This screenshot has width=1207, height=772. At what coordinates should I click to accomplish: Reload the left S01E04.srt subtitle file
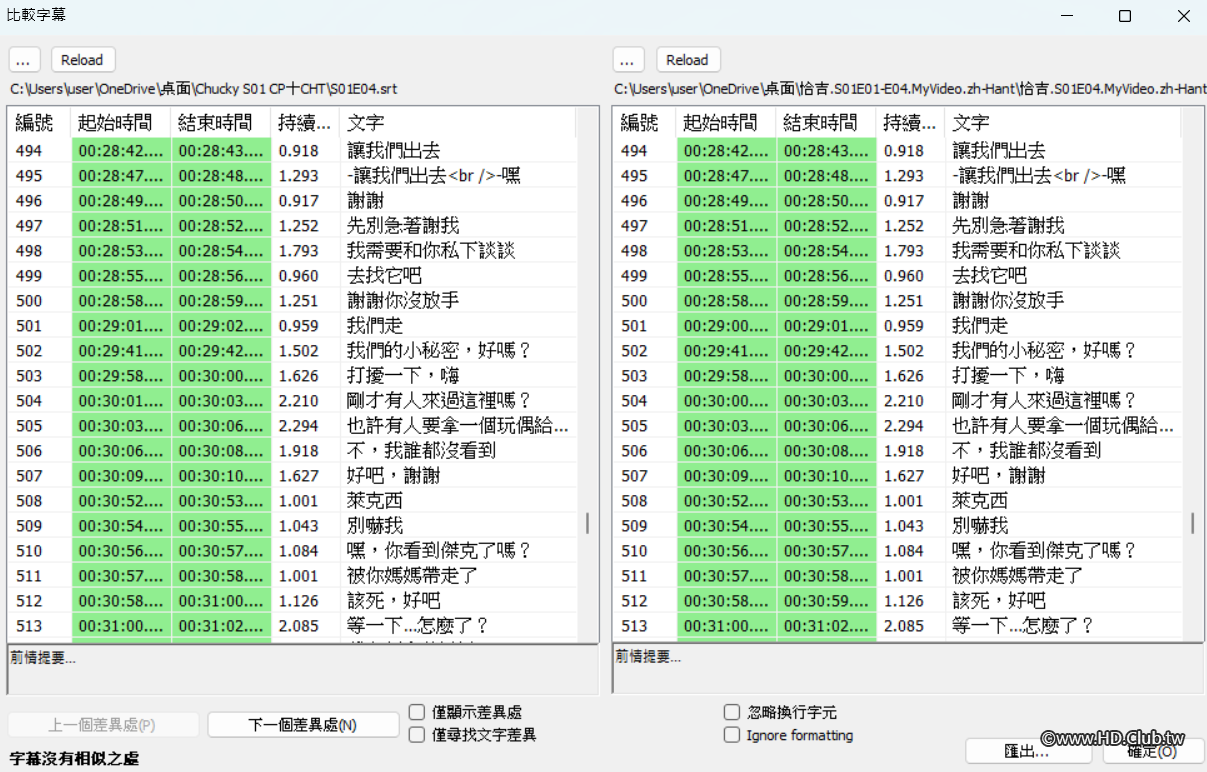pos(82,59)
